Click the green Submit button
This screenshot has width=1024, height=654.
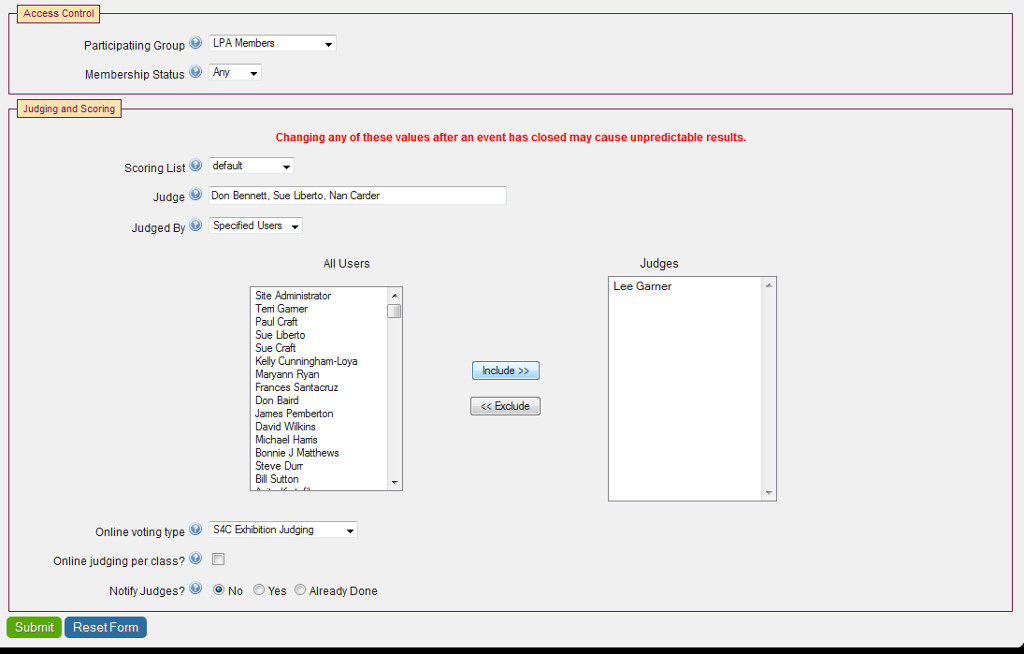coord(34,627)
